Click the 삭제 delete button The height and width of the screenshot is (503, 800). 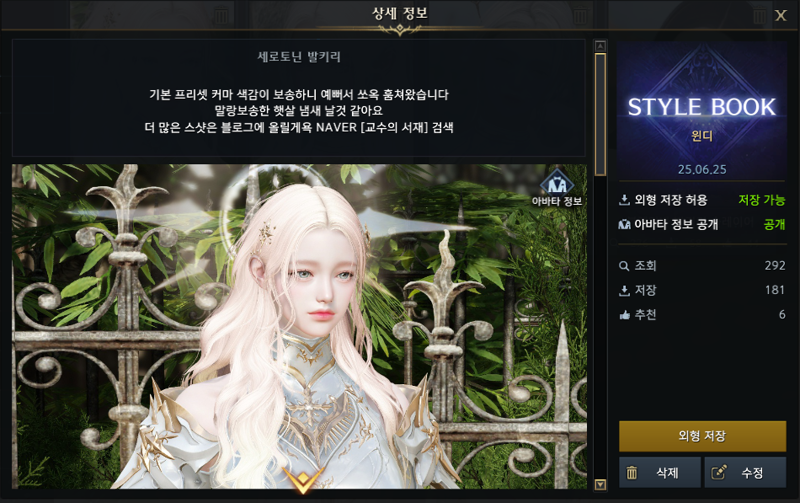pyautogui.click(x=660, y=472)
